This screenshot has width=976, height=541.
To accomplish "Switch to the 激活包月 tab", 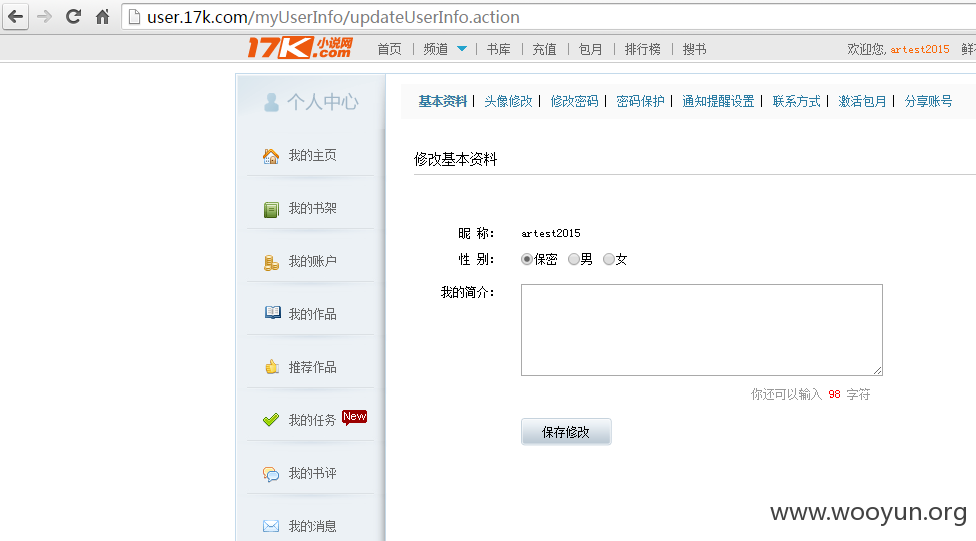I will click(863, 101).
